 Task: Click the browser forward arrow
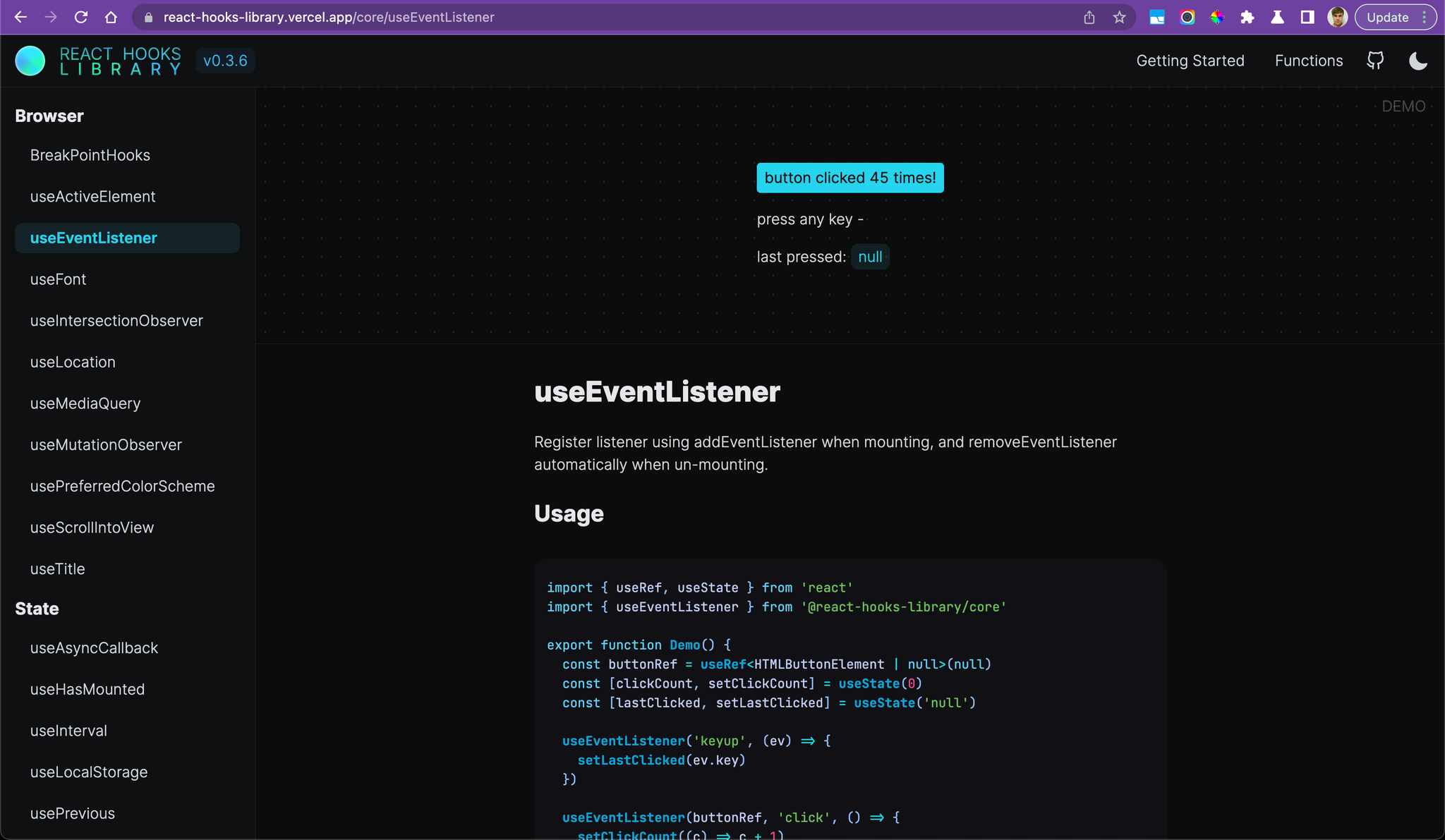pyautogui.click(x=51, y=17)
